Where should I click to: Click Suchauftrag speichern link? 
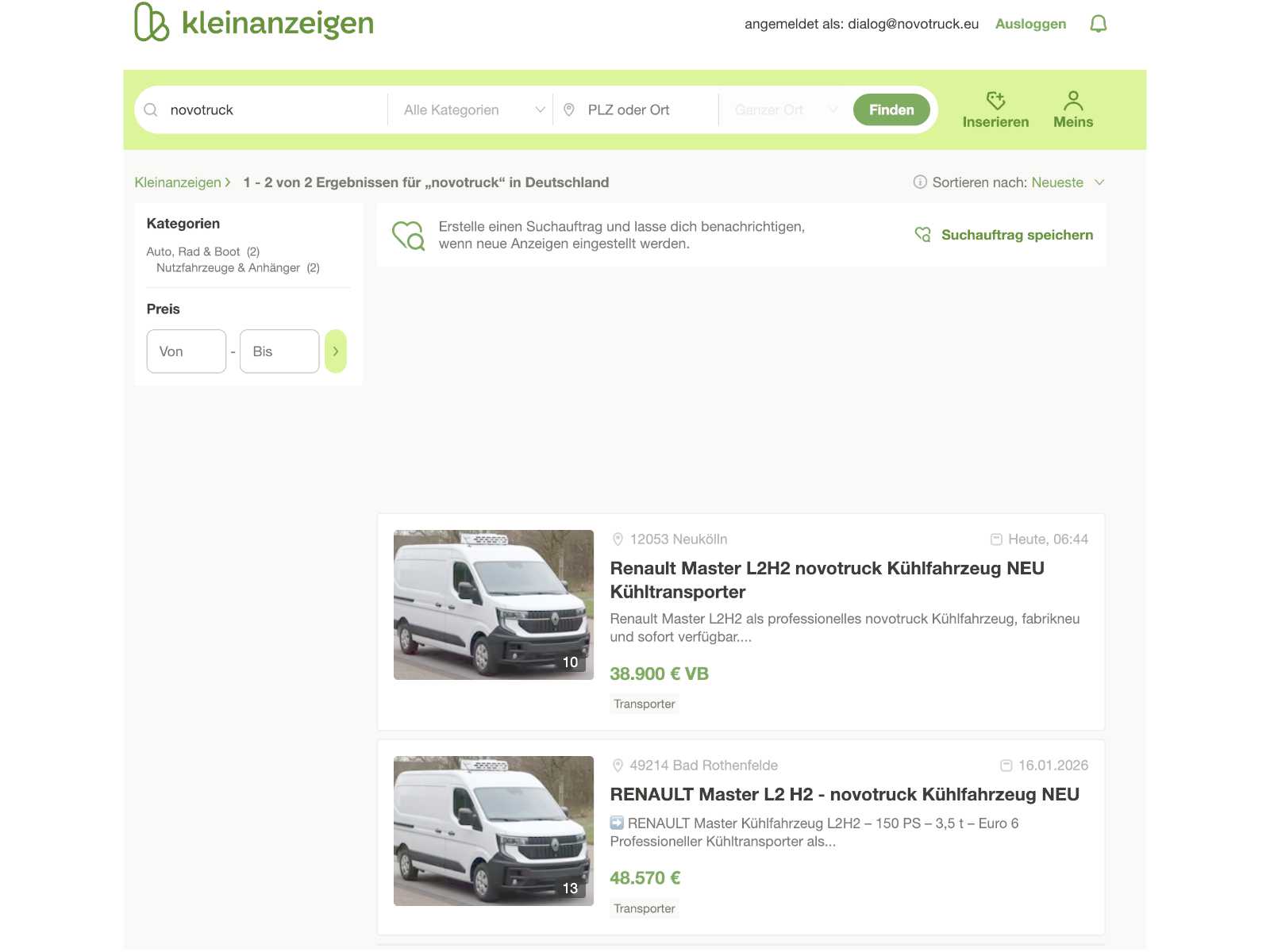click(1016, 235)
